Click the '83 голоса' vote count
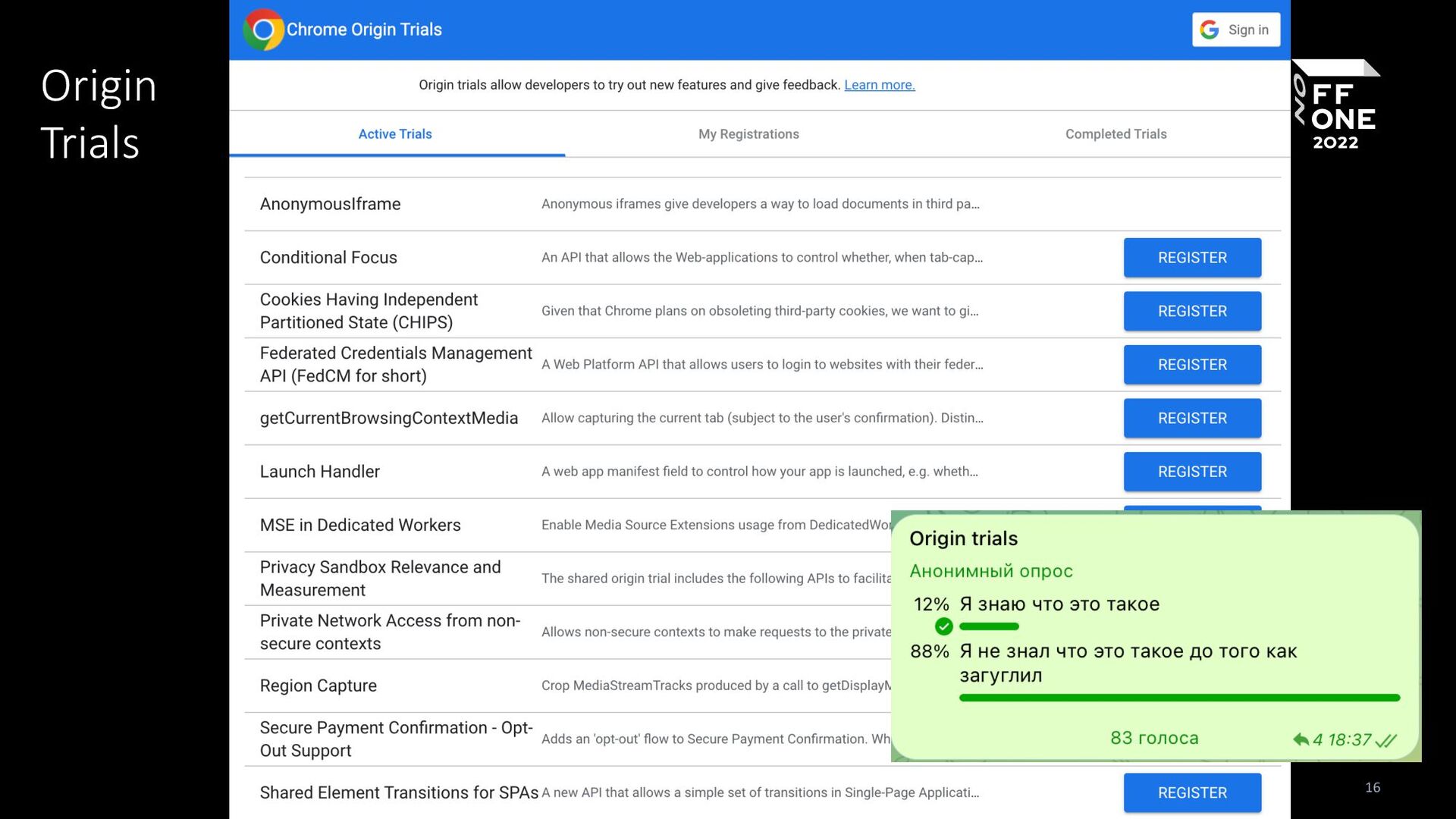This screenshot has width=1456, height=819. click(1154, 738)
